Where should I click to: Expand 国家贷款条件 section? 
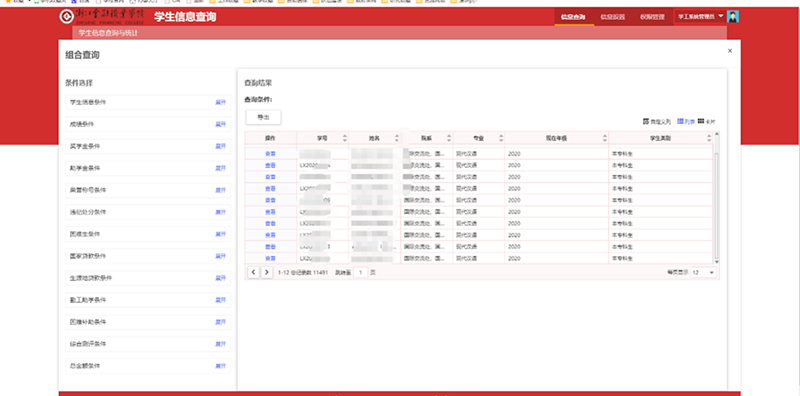[x=220, y=256]
